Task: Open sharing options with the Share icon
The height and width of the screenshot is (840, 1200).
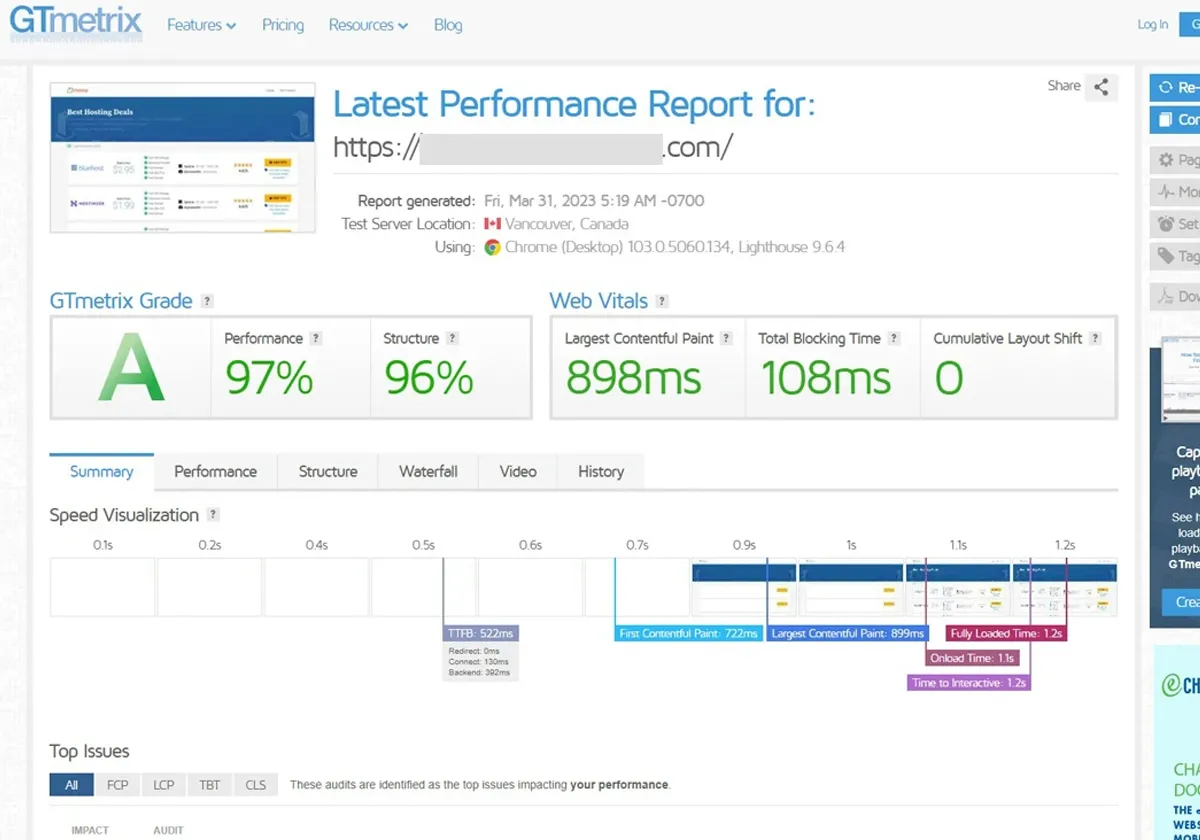Action: [x=1101, y=87]
